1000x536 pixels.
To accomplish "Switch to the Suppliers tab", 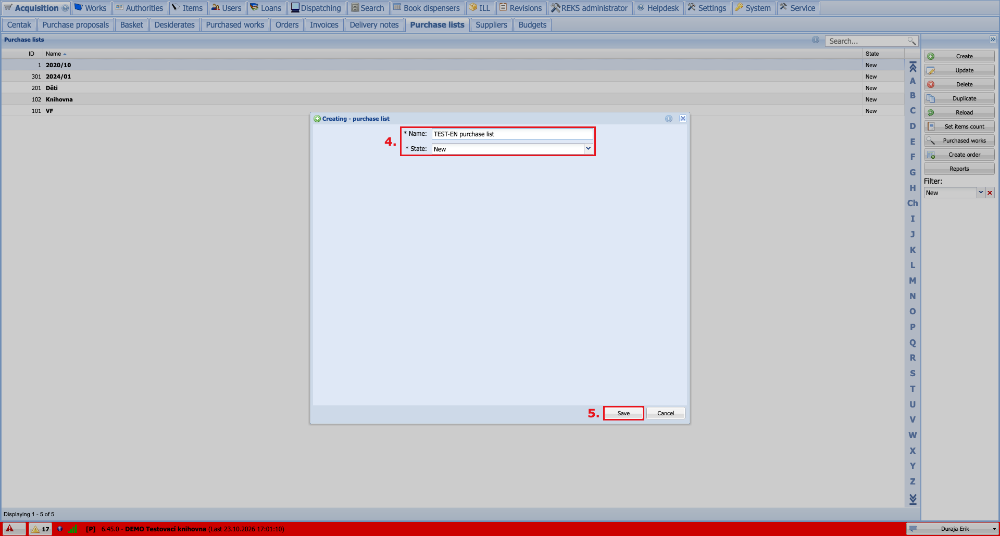I will coord(491,25).
